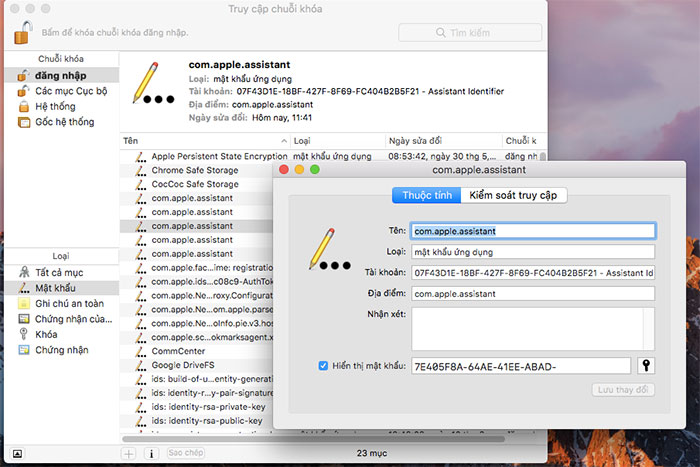This screenshot has height=467, width=700.
Task: Select the Mật khẩu category
Action: (x=62, y=288)
